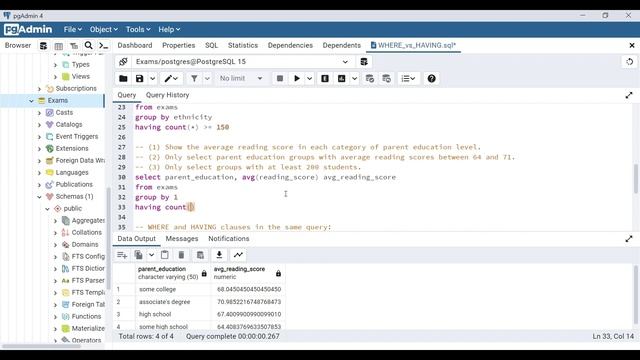
Task: Open save options dropdown arrow
Action: 152,78
